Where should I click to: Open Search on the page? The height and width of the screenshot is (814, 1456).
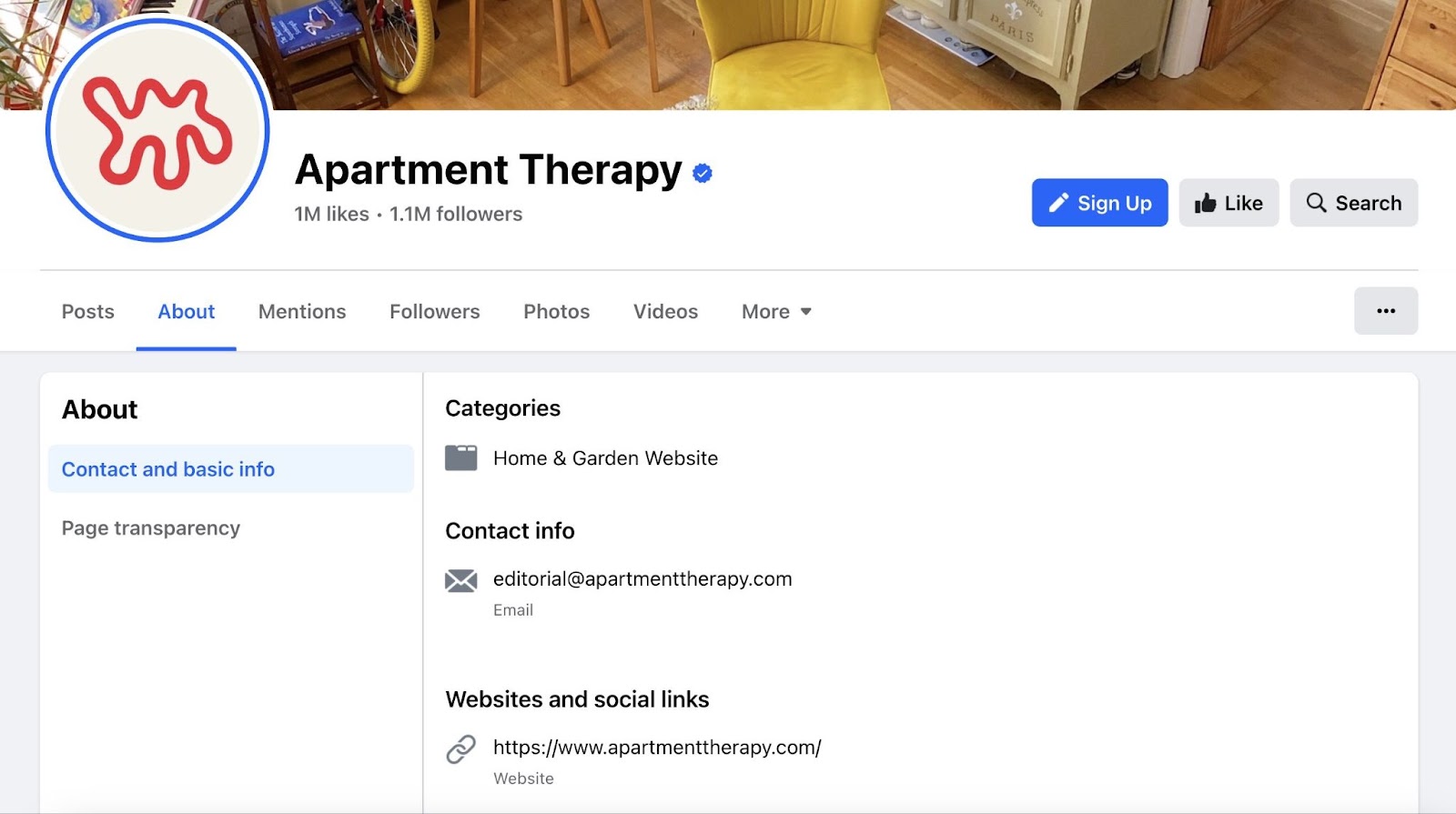click(x=1353, y=203)
